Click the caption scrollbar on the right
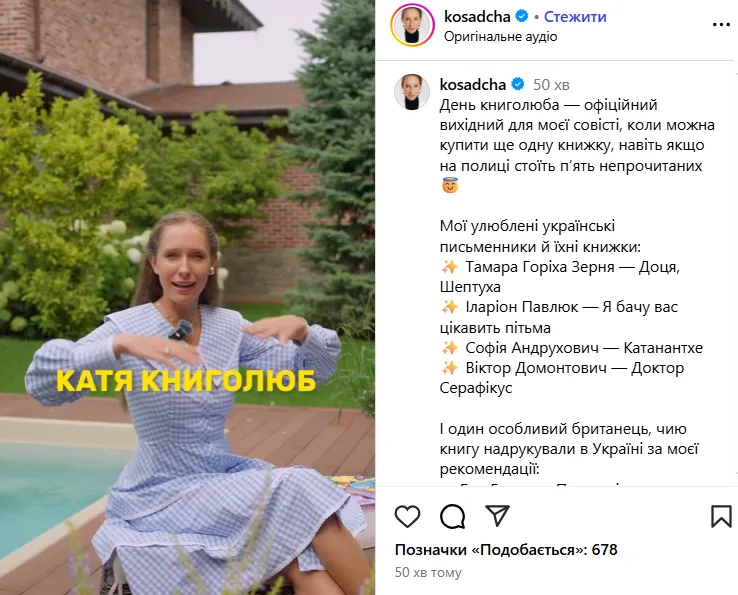This screenshot has width=738, height=595. coord(736,273)
